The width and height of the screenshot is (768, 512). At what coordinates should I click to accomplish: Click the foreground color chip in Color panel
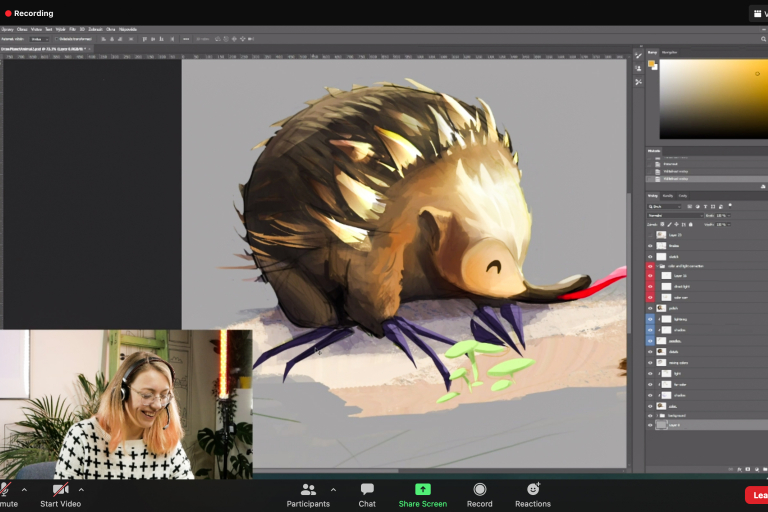[x=651, y=64]
